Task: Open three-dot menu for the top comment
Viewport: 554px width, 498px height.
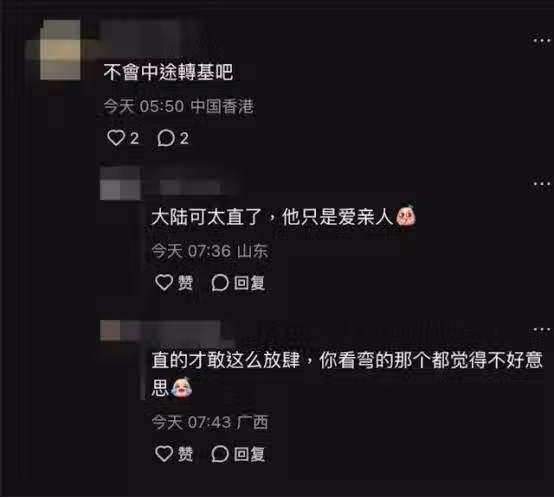Action: click(x=541, y=41)
